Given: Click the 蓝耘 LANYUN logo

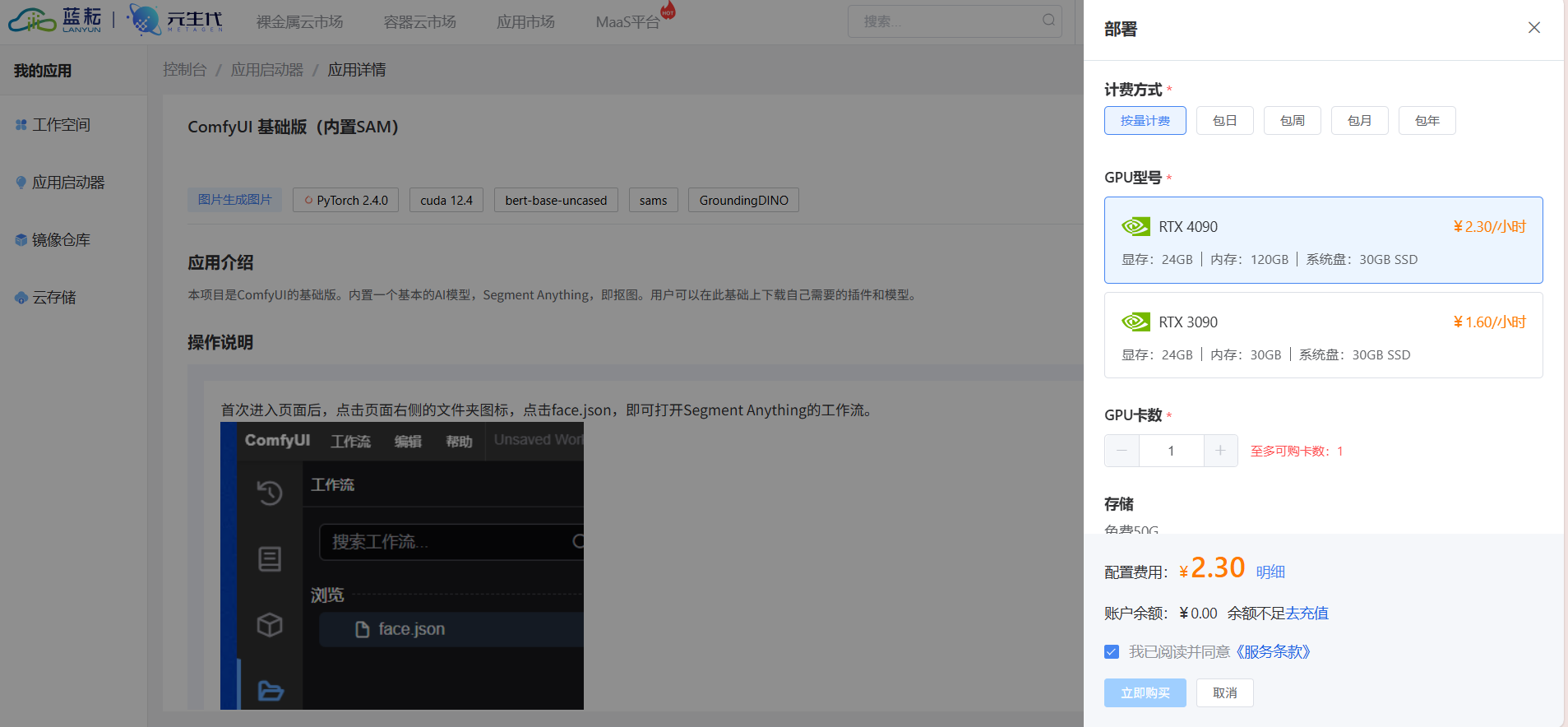Looking at the screenshot, I should pos(55,20).
